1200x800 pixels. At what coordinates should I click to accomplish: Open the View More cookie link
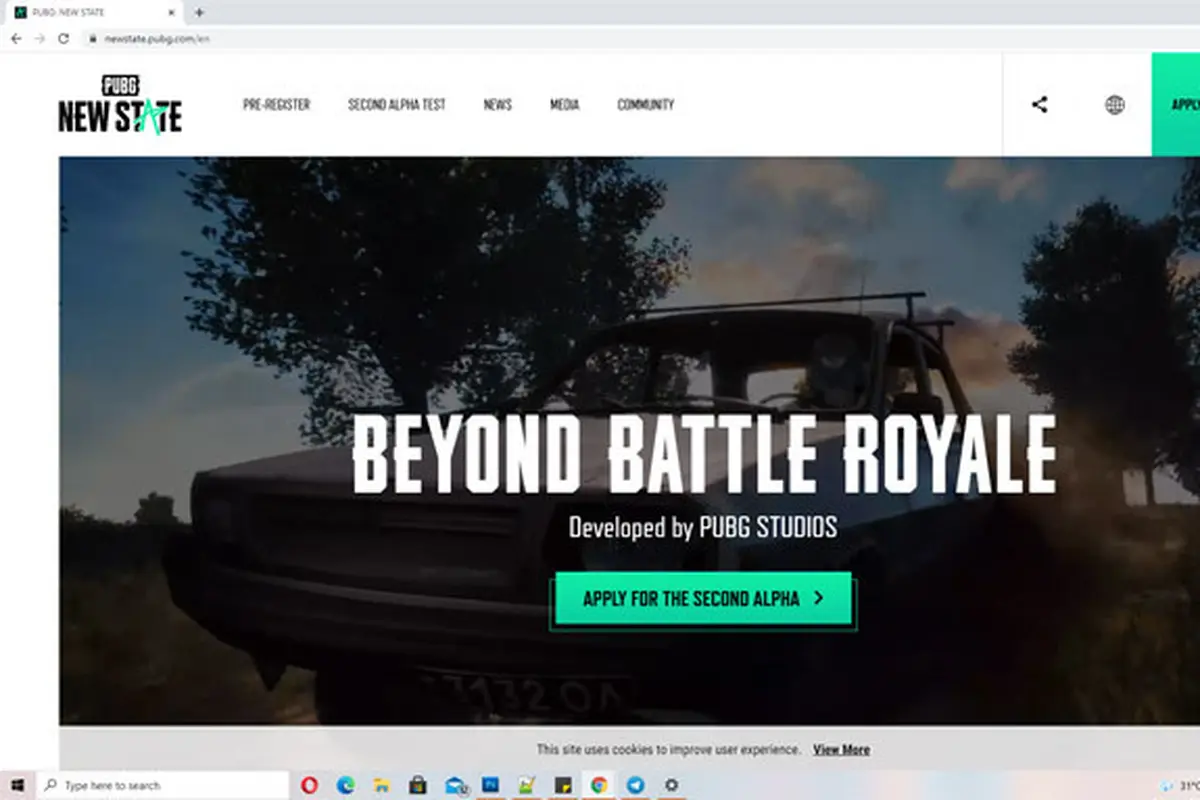pos(841,749)
